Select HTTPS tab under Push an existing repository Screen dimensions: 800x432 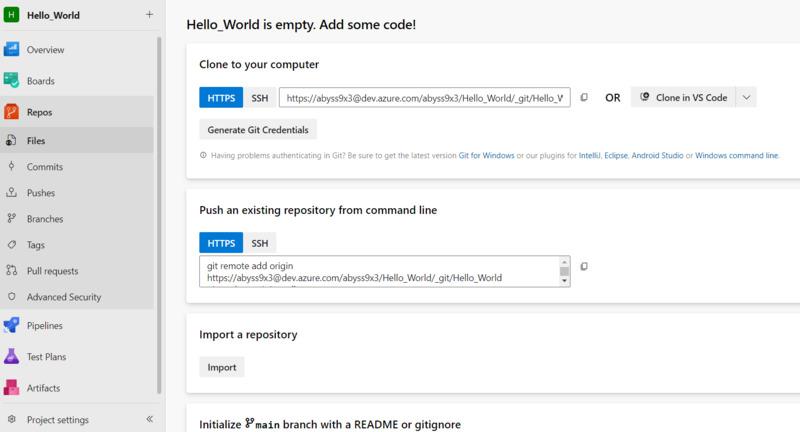pyautogui.click(x=221, y=243)
